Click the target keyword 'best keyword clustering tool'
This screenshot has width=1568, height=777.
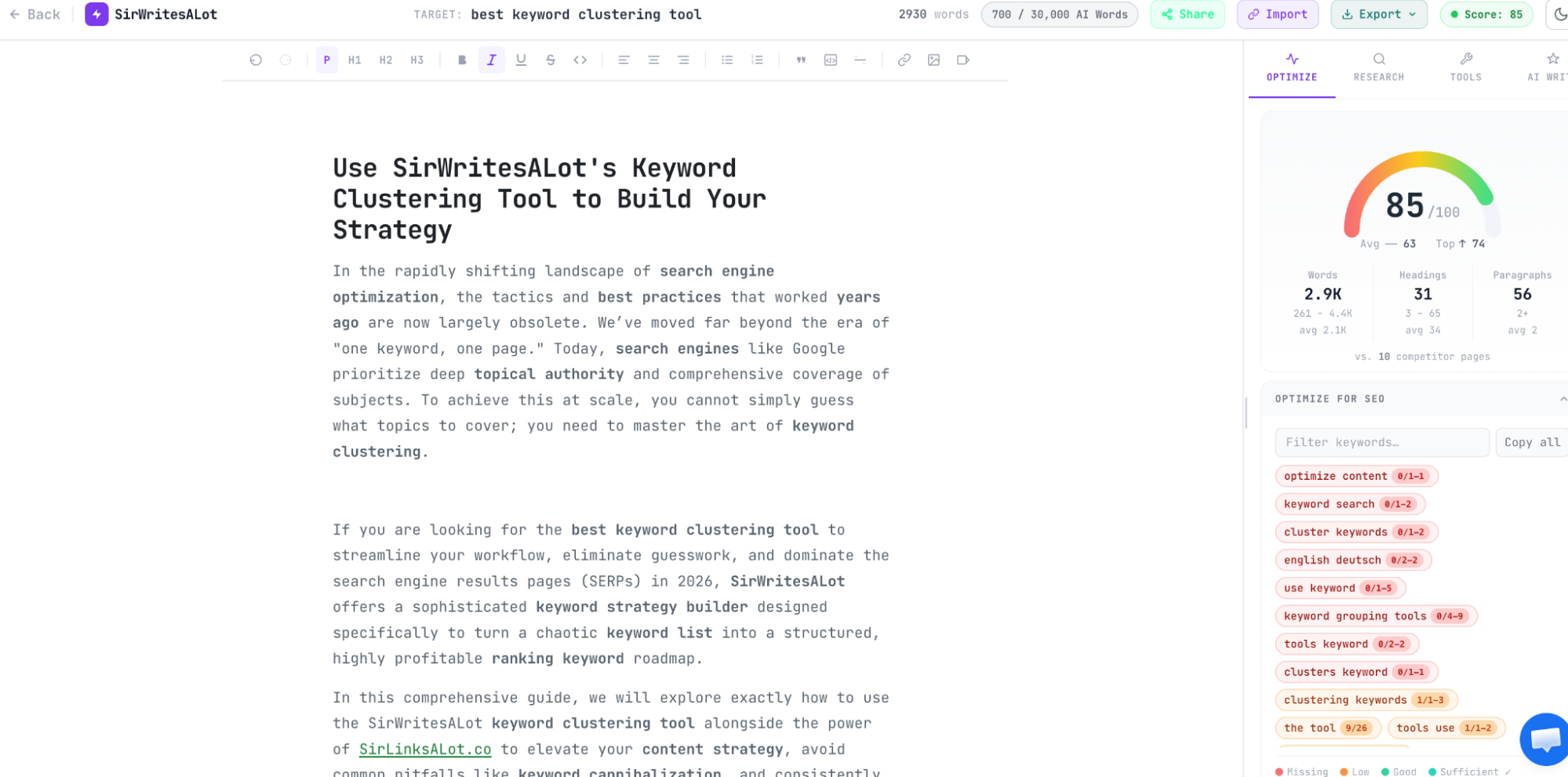586,14
